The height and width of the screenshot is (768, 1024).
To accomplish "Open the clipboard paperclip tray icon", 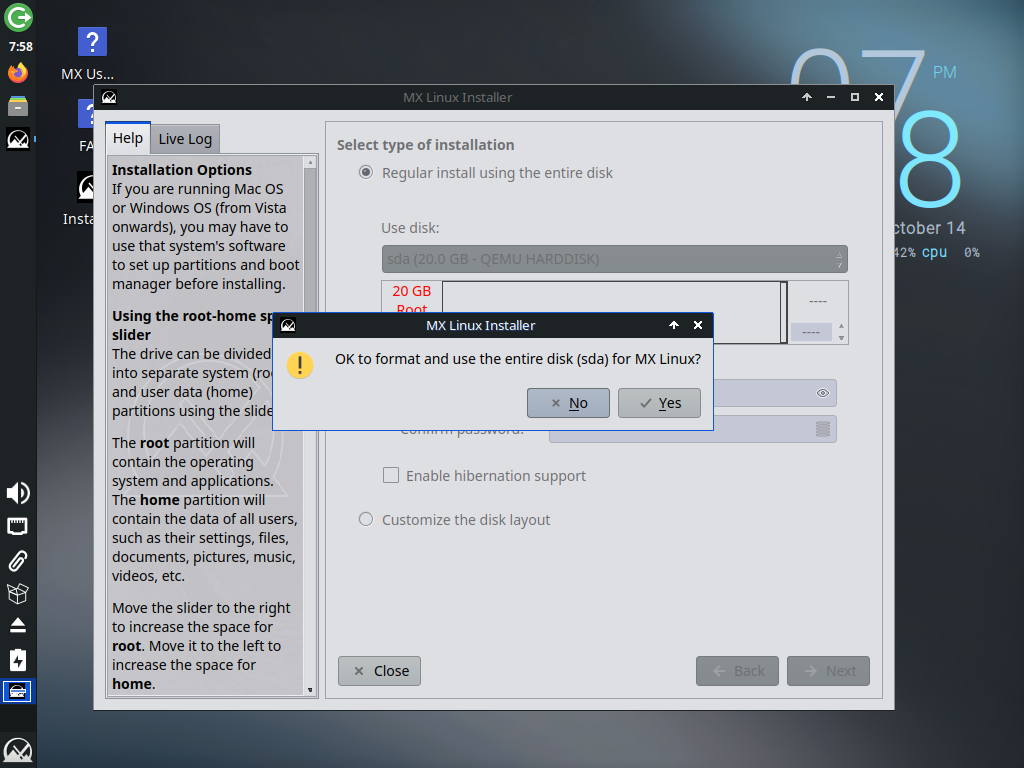I will click(x=18, y=560).
